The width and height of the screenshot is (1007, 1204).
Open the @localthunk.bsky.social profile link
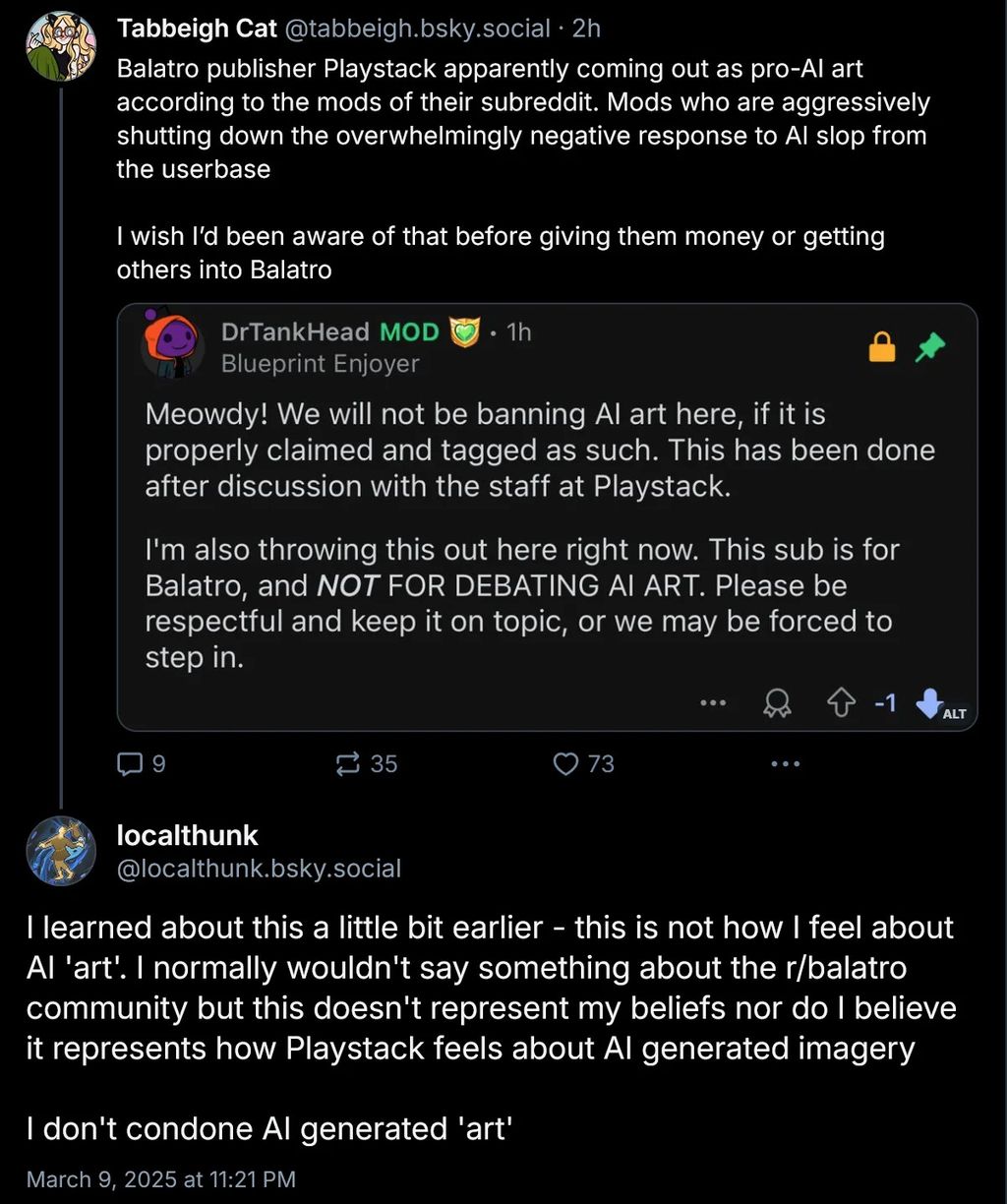click(x=259, y=869)
